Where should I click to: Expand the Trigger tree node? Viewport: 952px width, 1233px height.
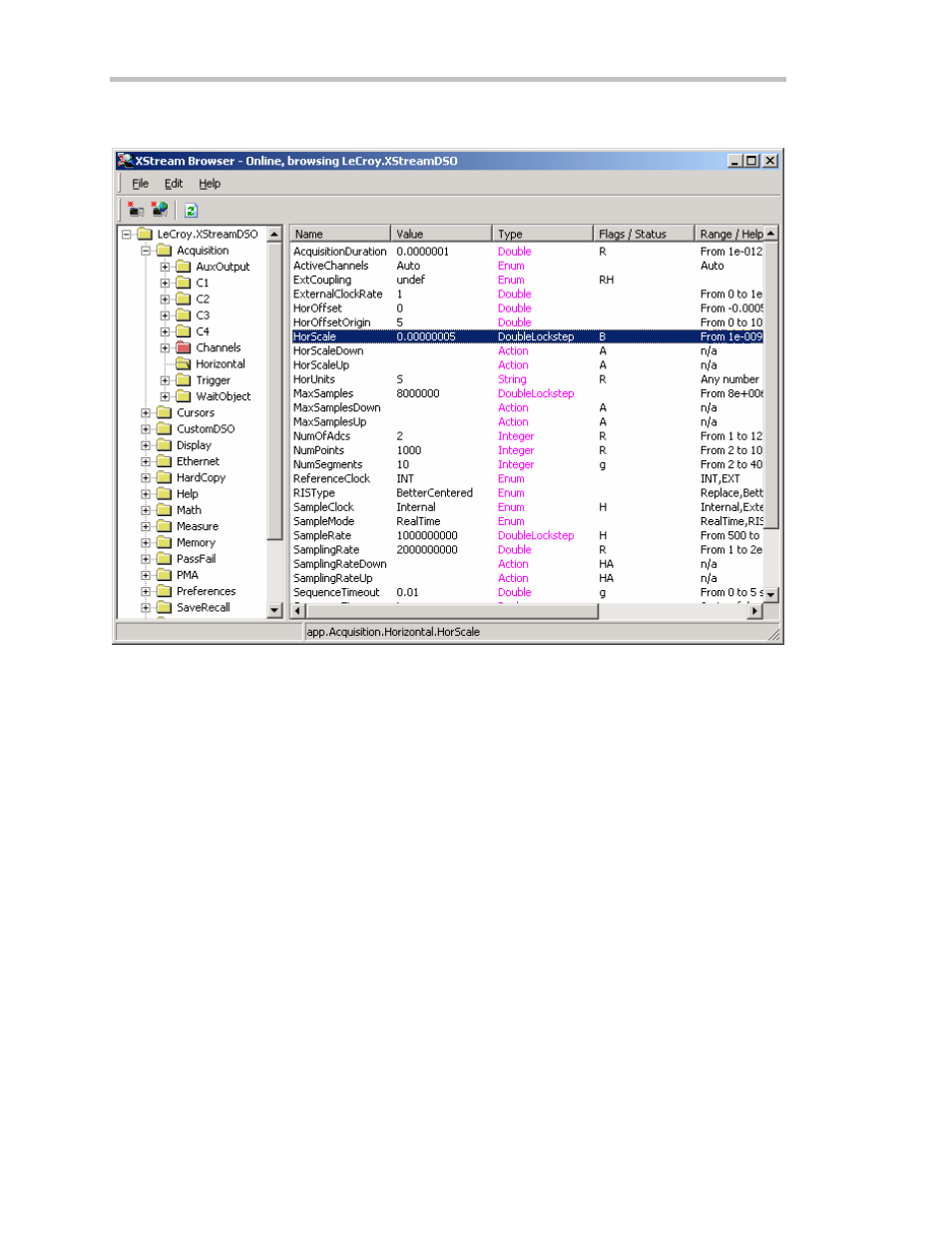point(165,380)
